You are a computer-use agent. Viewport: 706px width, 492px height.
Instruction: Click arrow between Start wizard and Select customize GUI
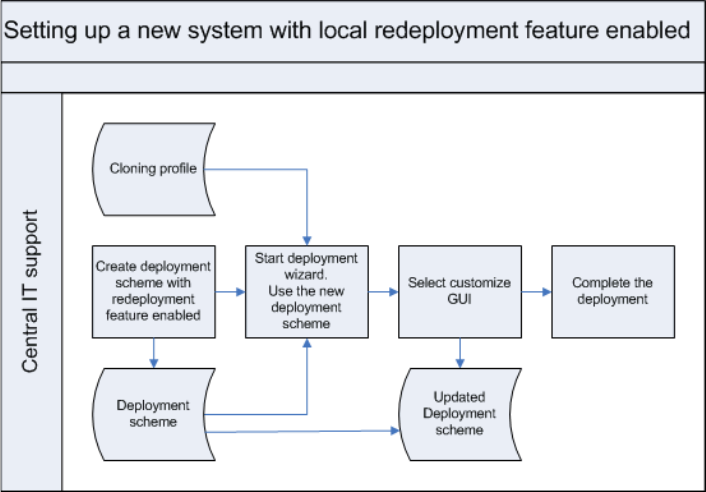383,292
